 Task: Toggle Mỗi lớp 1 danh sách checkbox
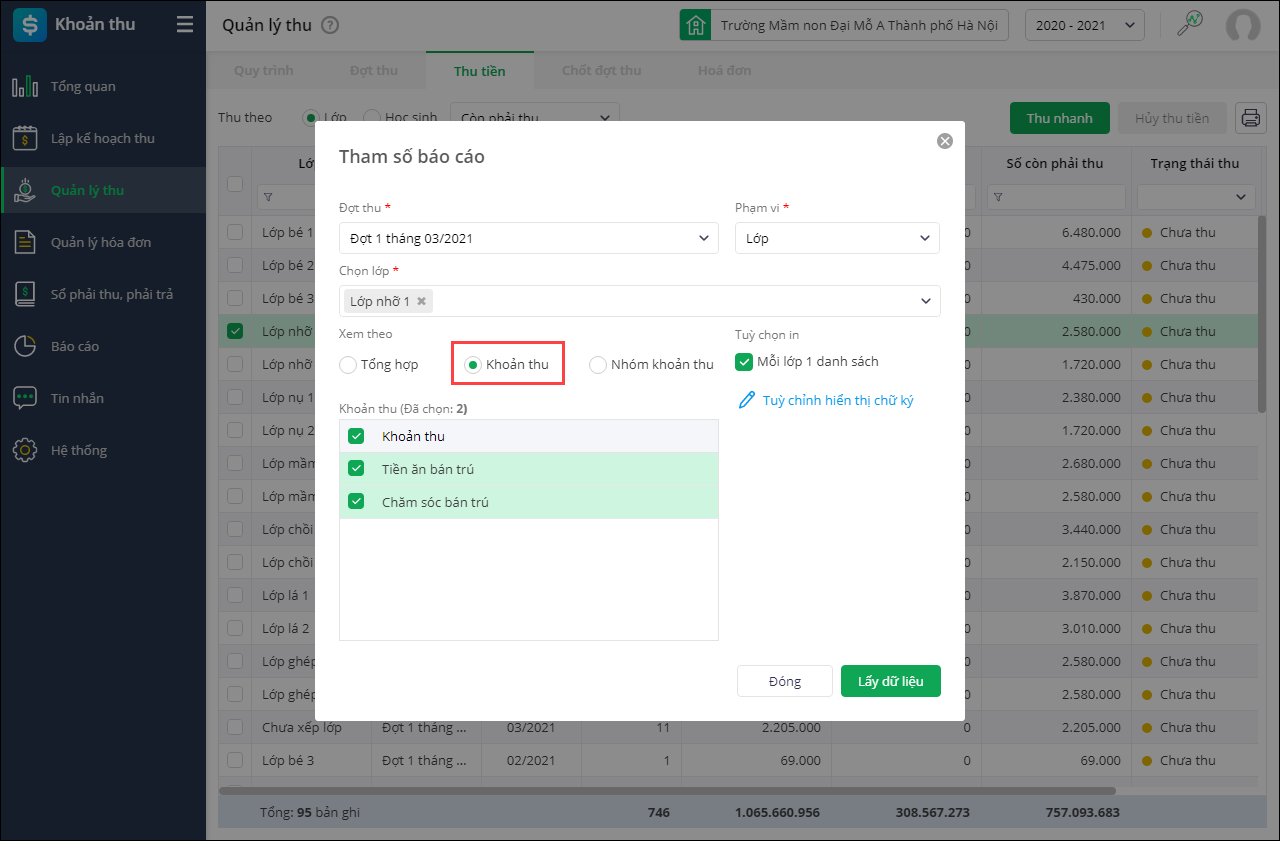tap(744, 362)
